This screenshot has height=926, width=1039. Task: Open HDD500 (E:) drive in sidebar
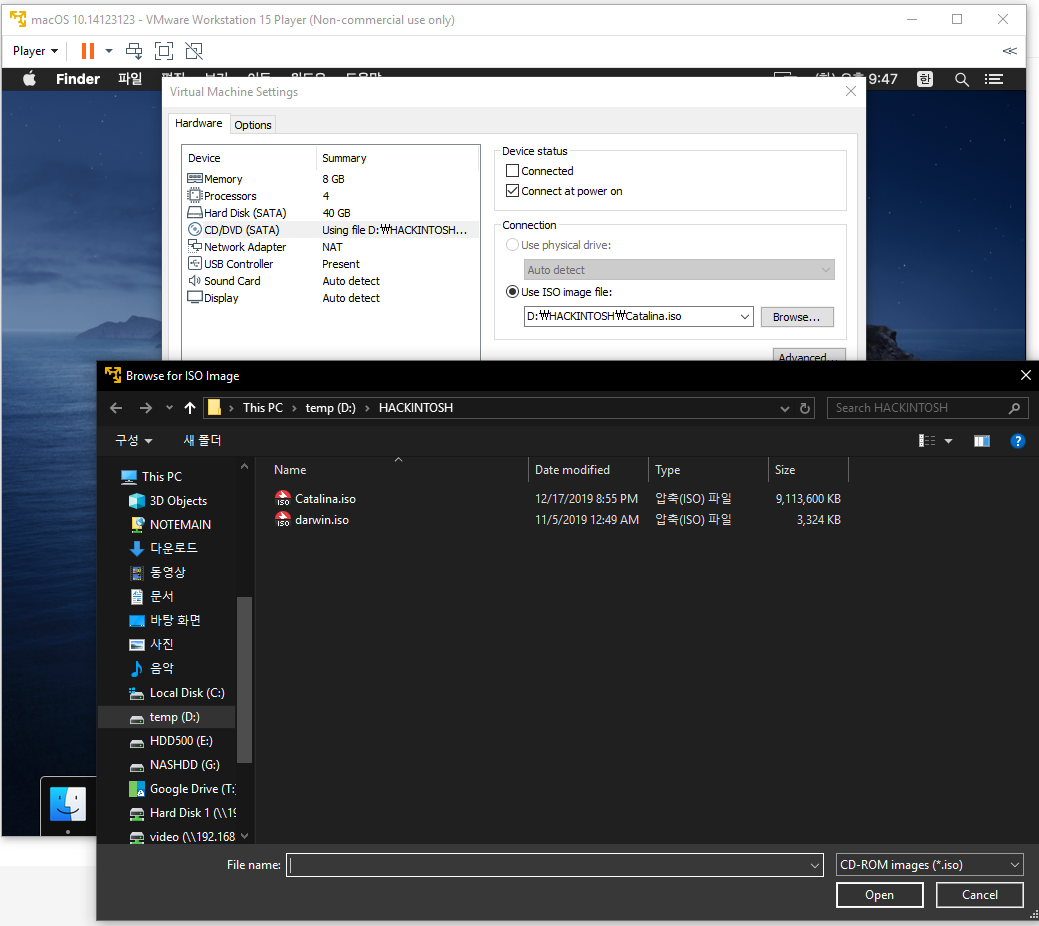172,741
